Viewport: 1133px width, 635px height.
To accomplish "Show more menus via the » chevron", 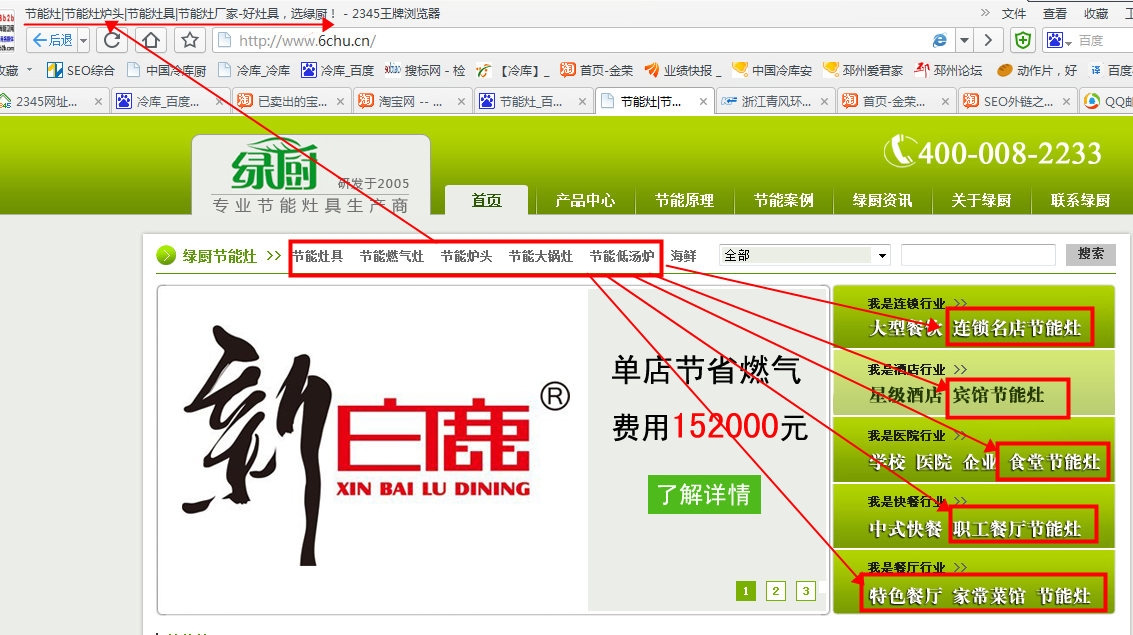I will click(x=985, y=13).
